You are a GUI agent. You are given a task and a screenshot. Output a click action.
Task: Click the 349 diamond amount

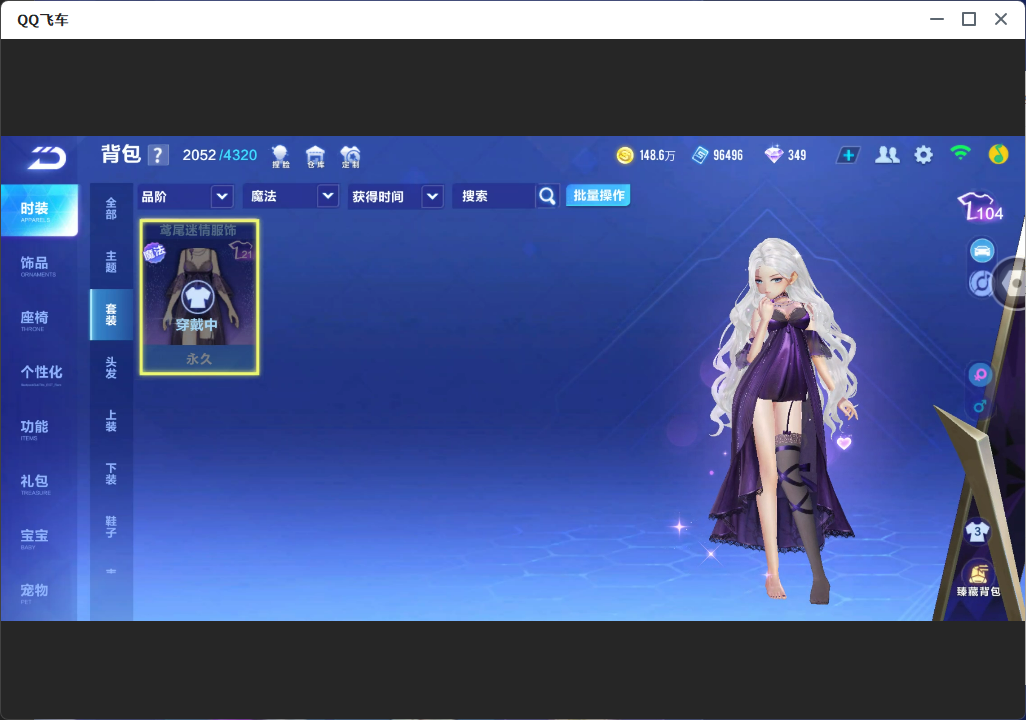[797, 155]
